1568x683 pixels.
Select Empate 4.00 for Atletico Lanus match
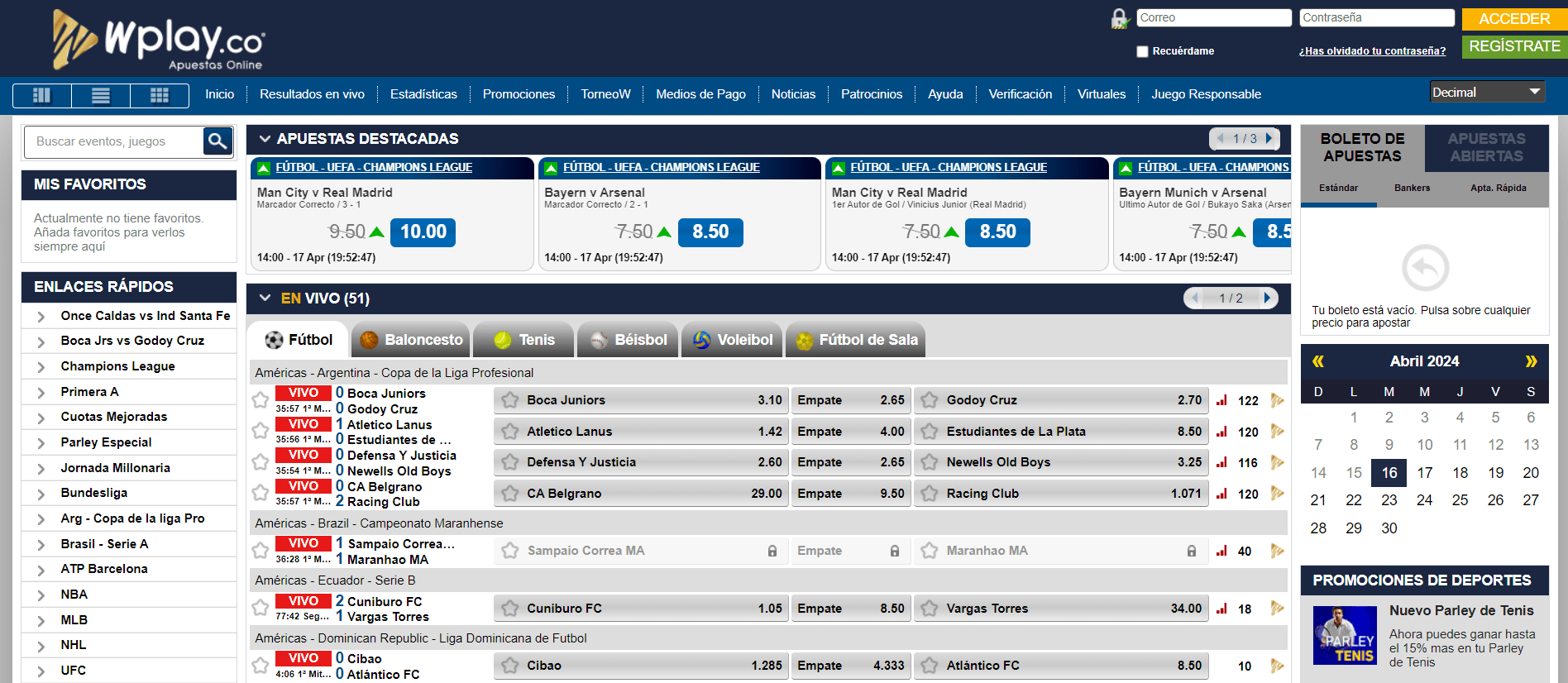click(850, 432)
